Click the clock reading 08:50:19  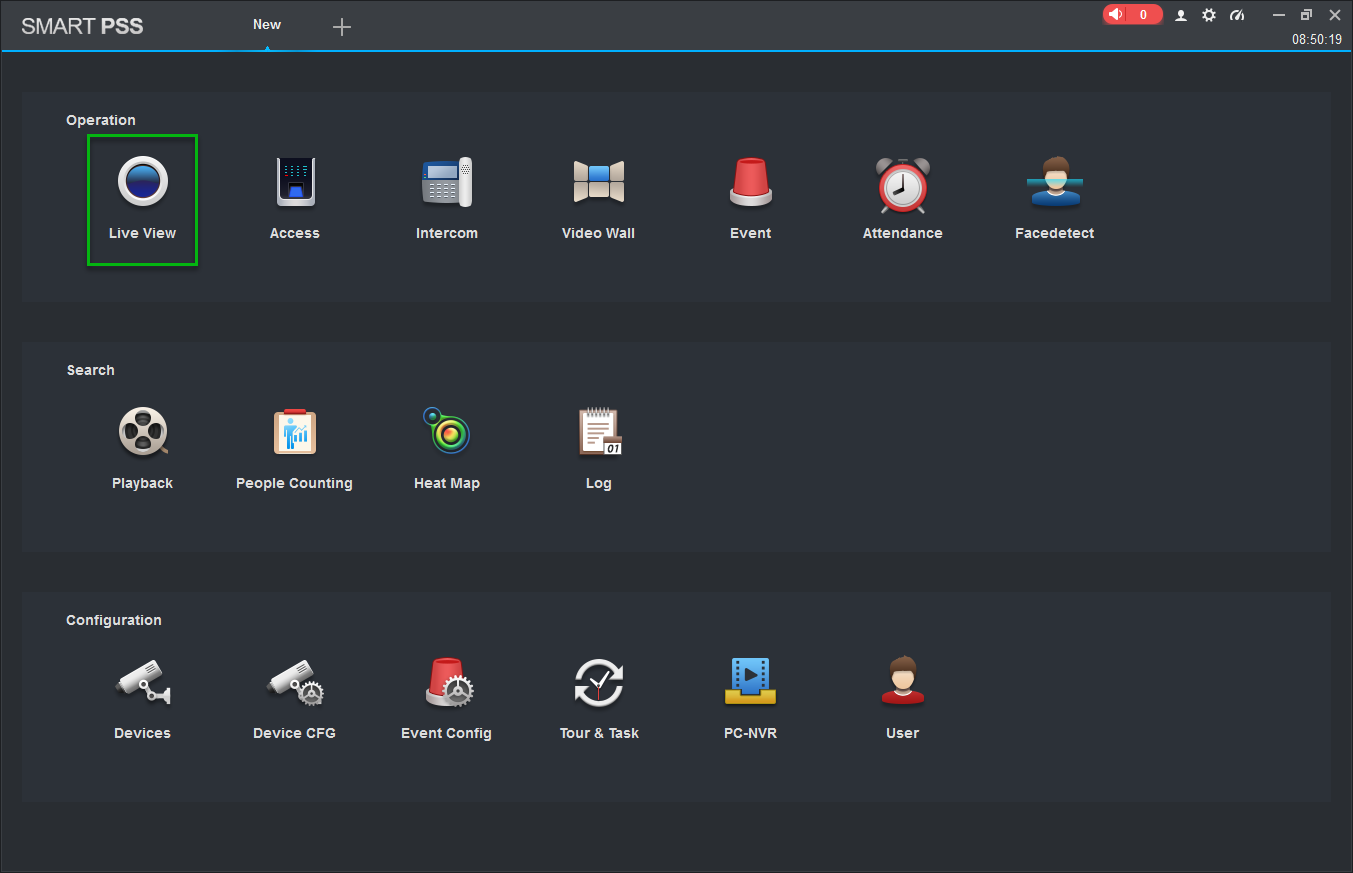point(1317,40)
